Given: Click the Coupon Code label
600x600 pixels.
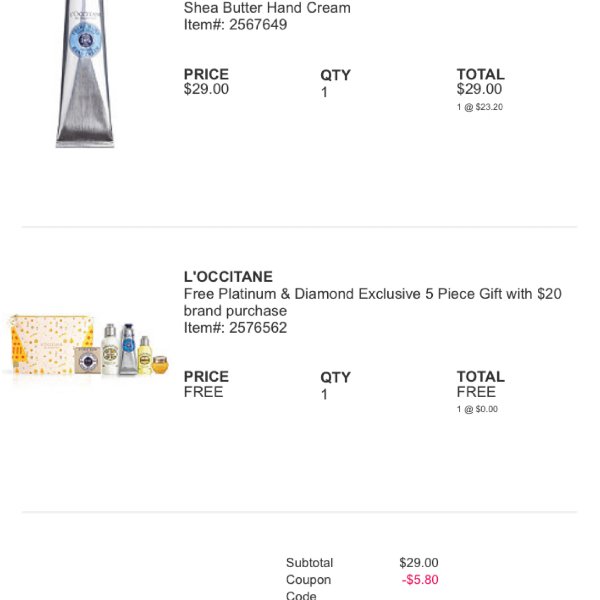Looking at the screenshot, I should 308,588.
